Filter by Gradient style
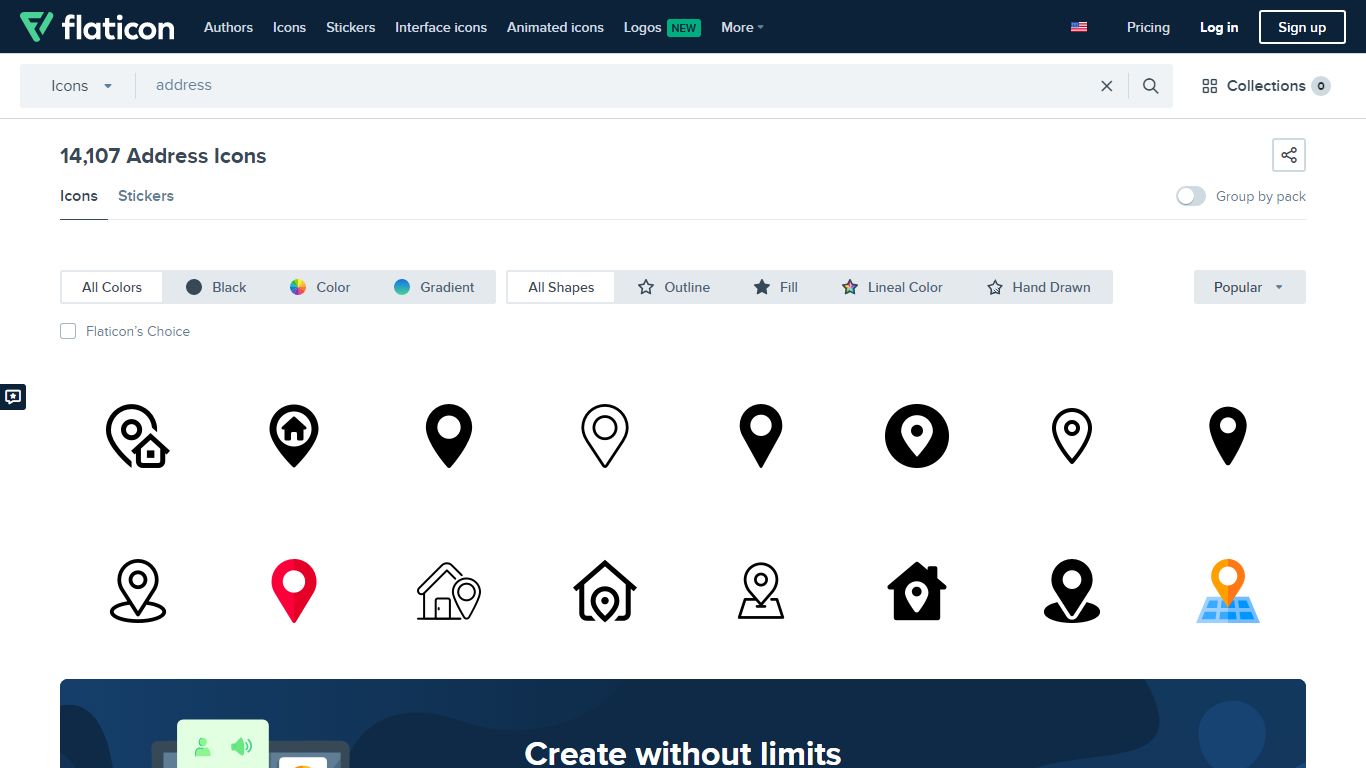 (x=434, y=287)
